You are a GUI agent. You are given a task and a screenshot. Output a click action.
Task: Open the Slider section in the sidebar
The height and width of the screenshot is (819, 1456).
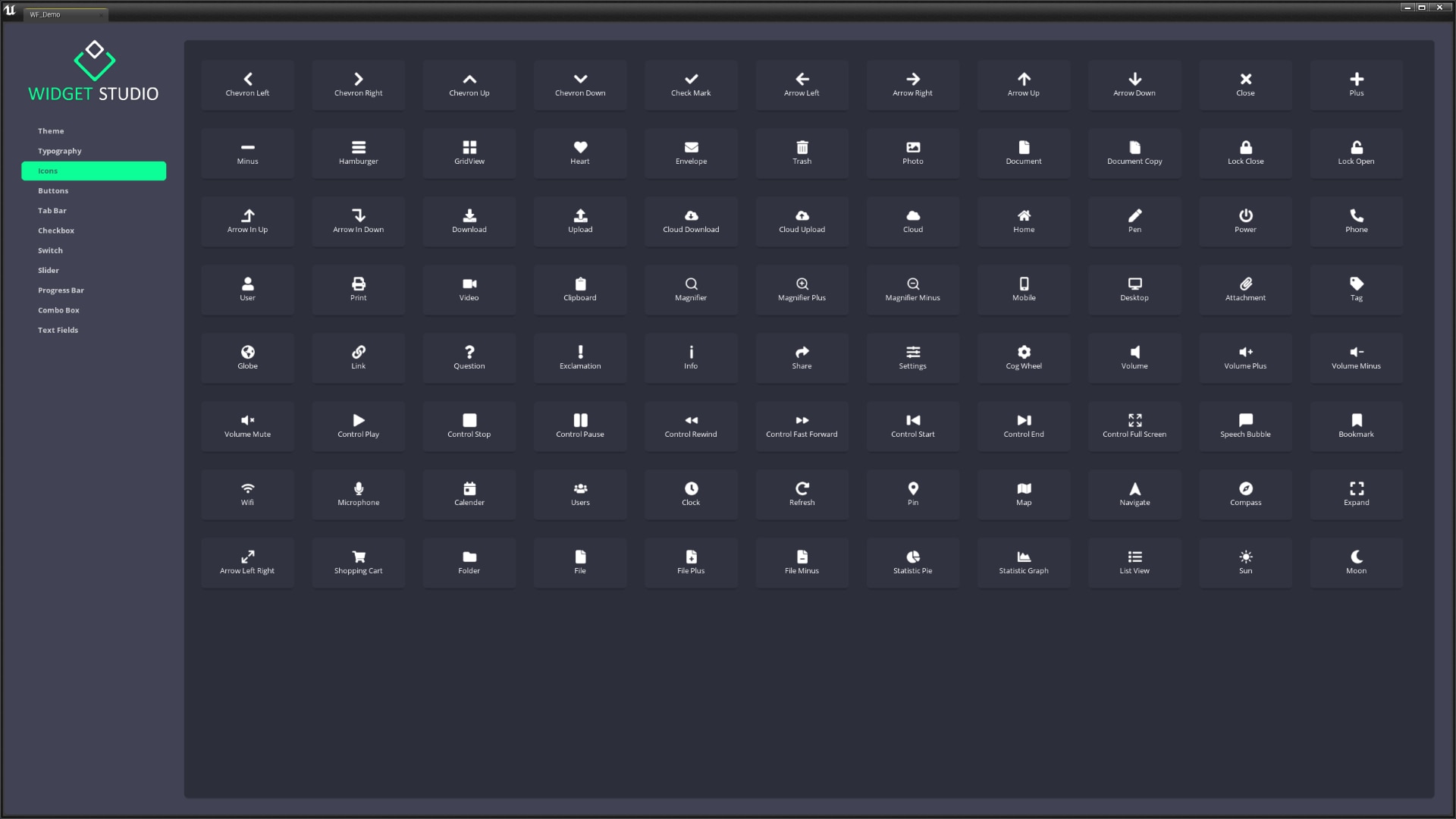pos(49,270)
